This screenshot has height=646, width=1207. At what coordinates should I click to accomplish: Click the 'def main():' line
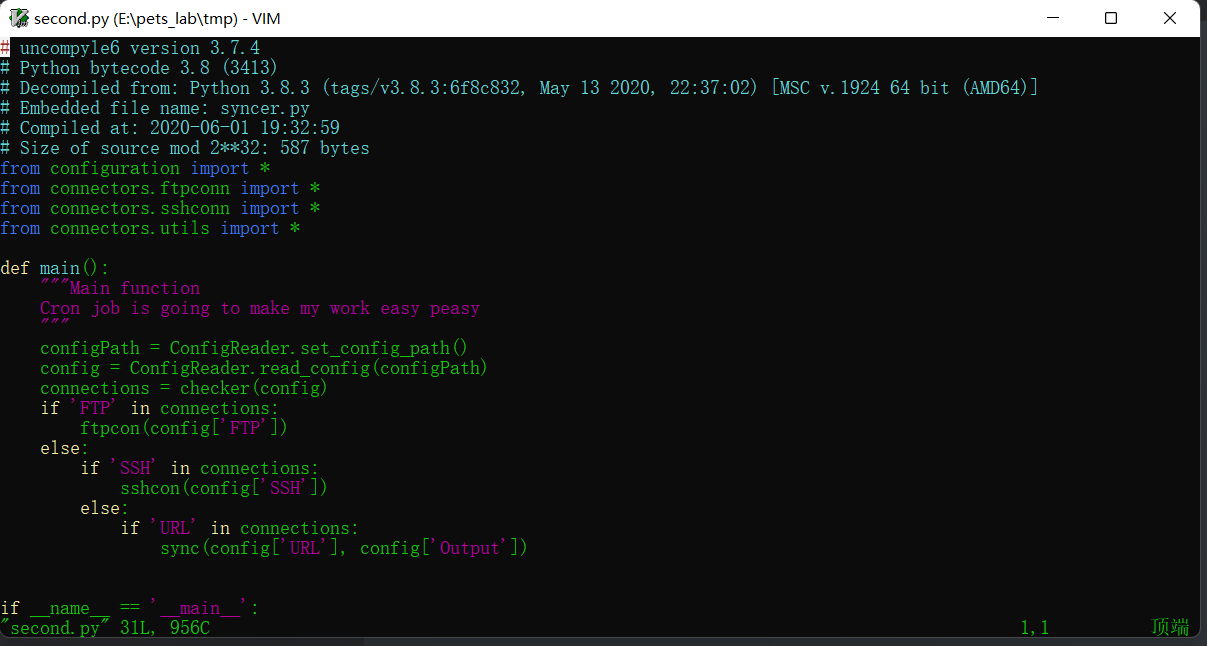55,268
